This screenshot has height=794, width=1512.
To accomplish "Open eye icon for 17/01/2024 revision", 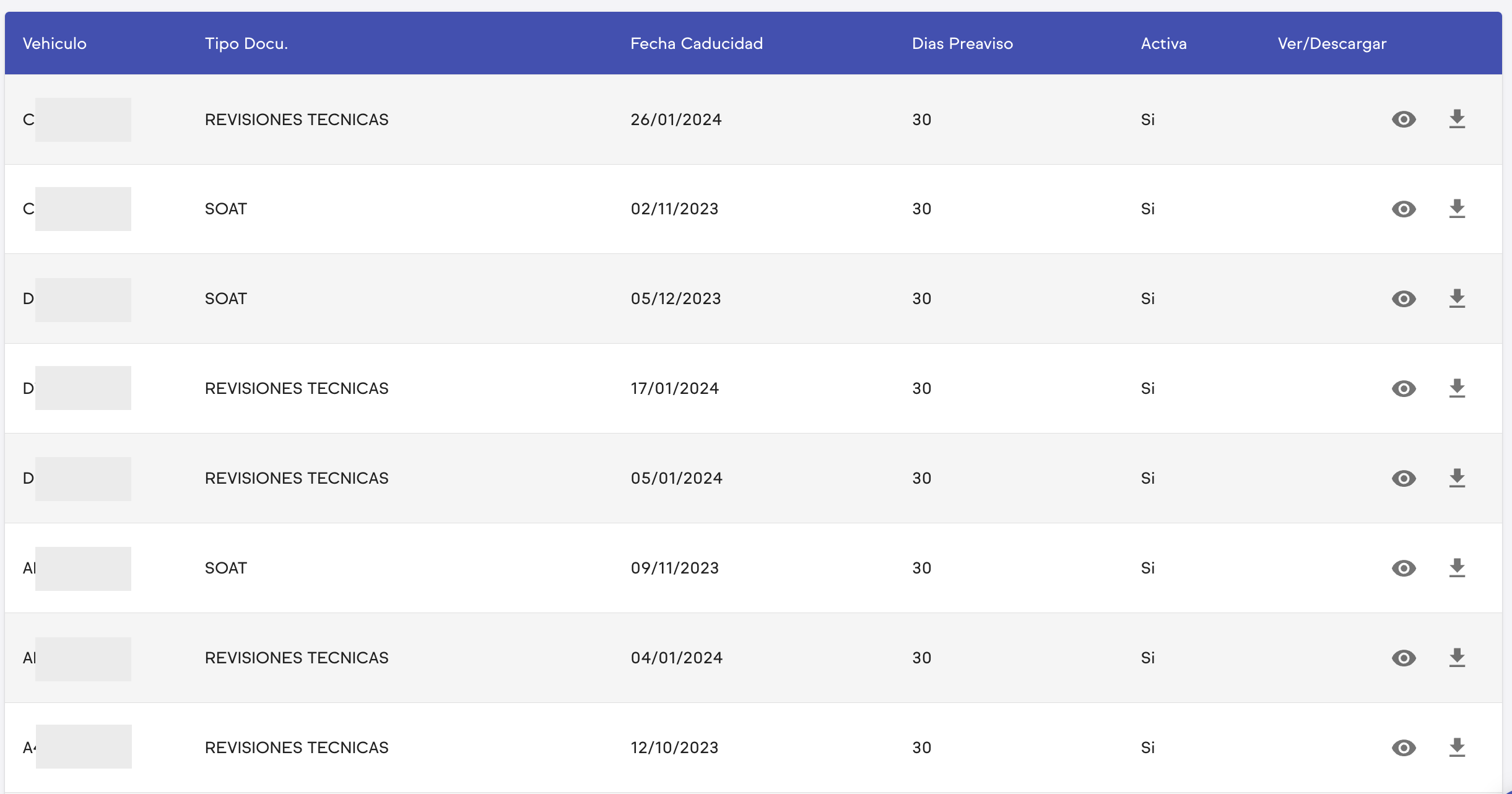I will pyautogui.click(x=1404, y=389).
